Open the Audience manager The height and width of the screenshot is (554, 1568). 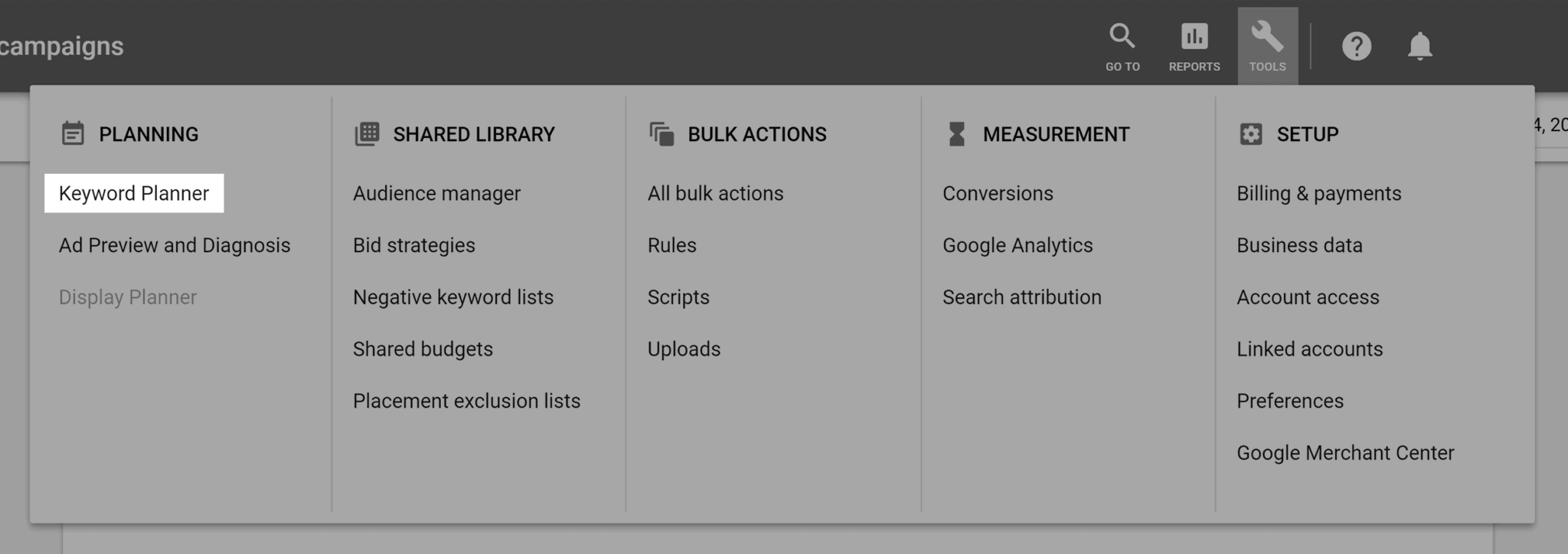click(436, 193)
